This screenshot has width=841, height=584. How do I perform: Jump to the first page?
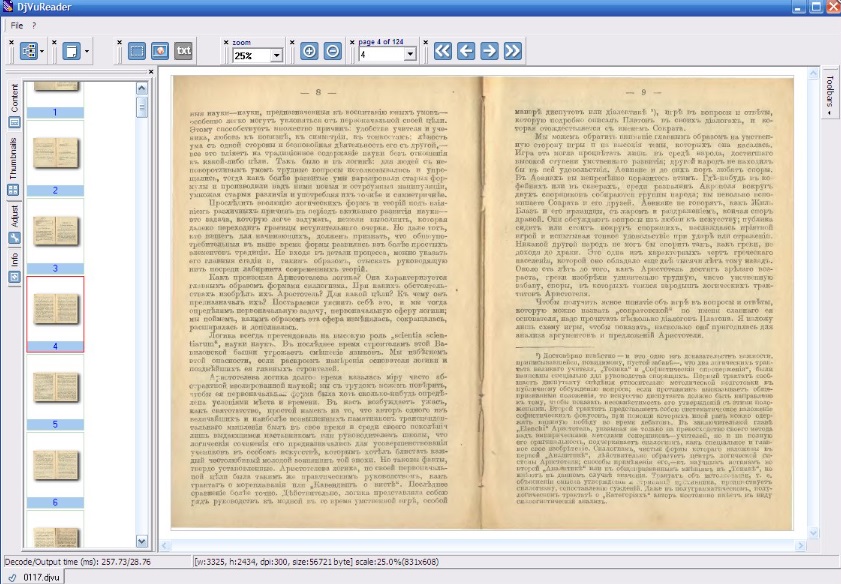click(x=443, y=51)
